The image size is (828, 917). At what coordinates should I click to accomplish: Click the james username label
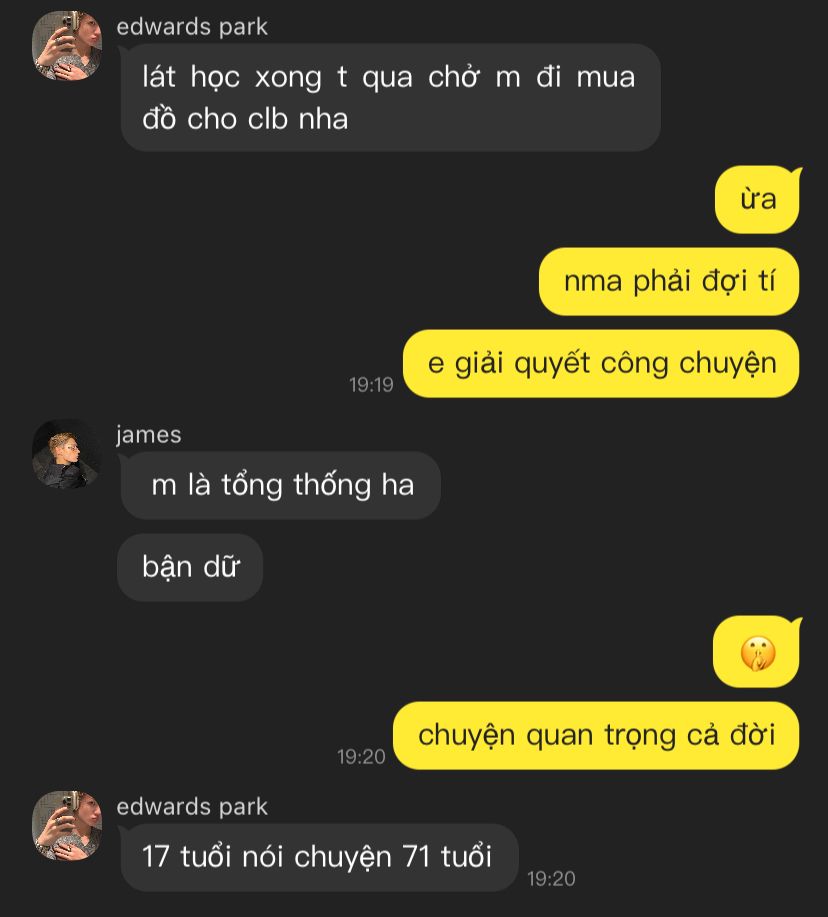(x=149, y=435)
